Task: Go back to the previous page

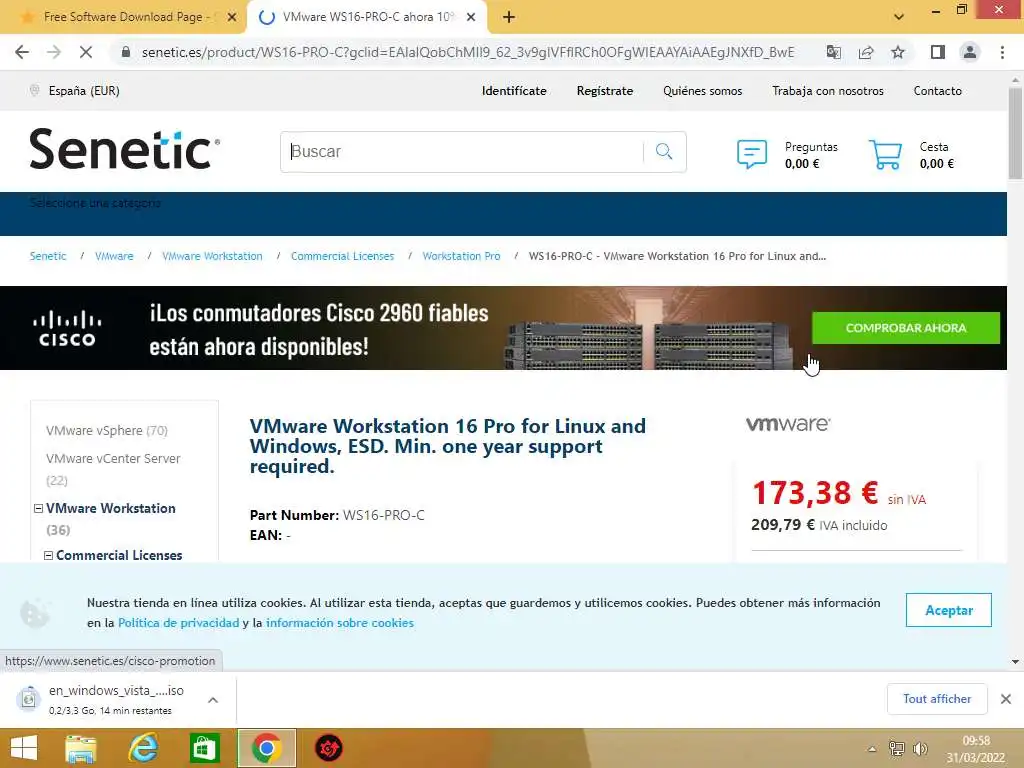Action: click(x=22, y=52)
